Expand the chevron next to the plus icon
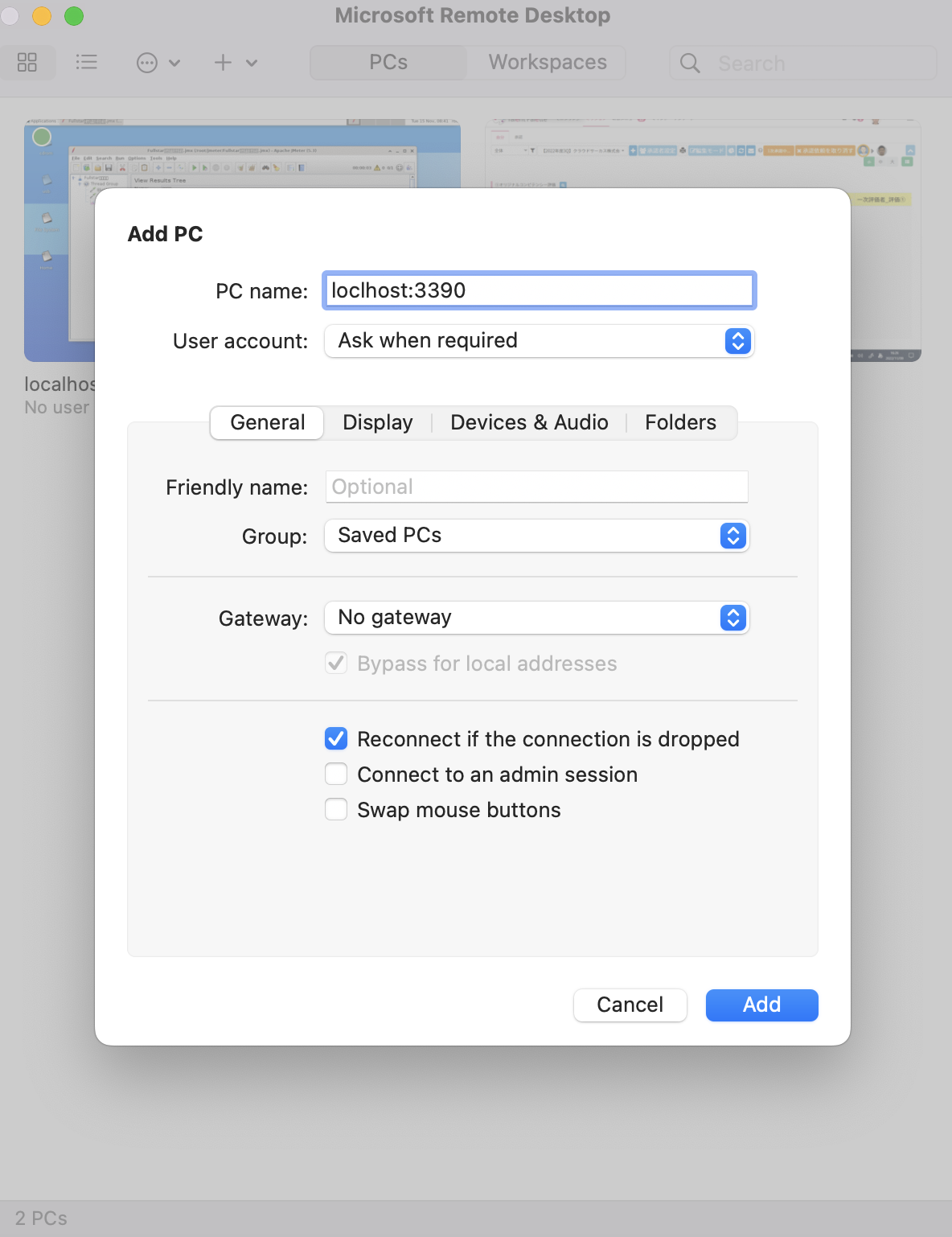952x1237 pixels. 252,63
